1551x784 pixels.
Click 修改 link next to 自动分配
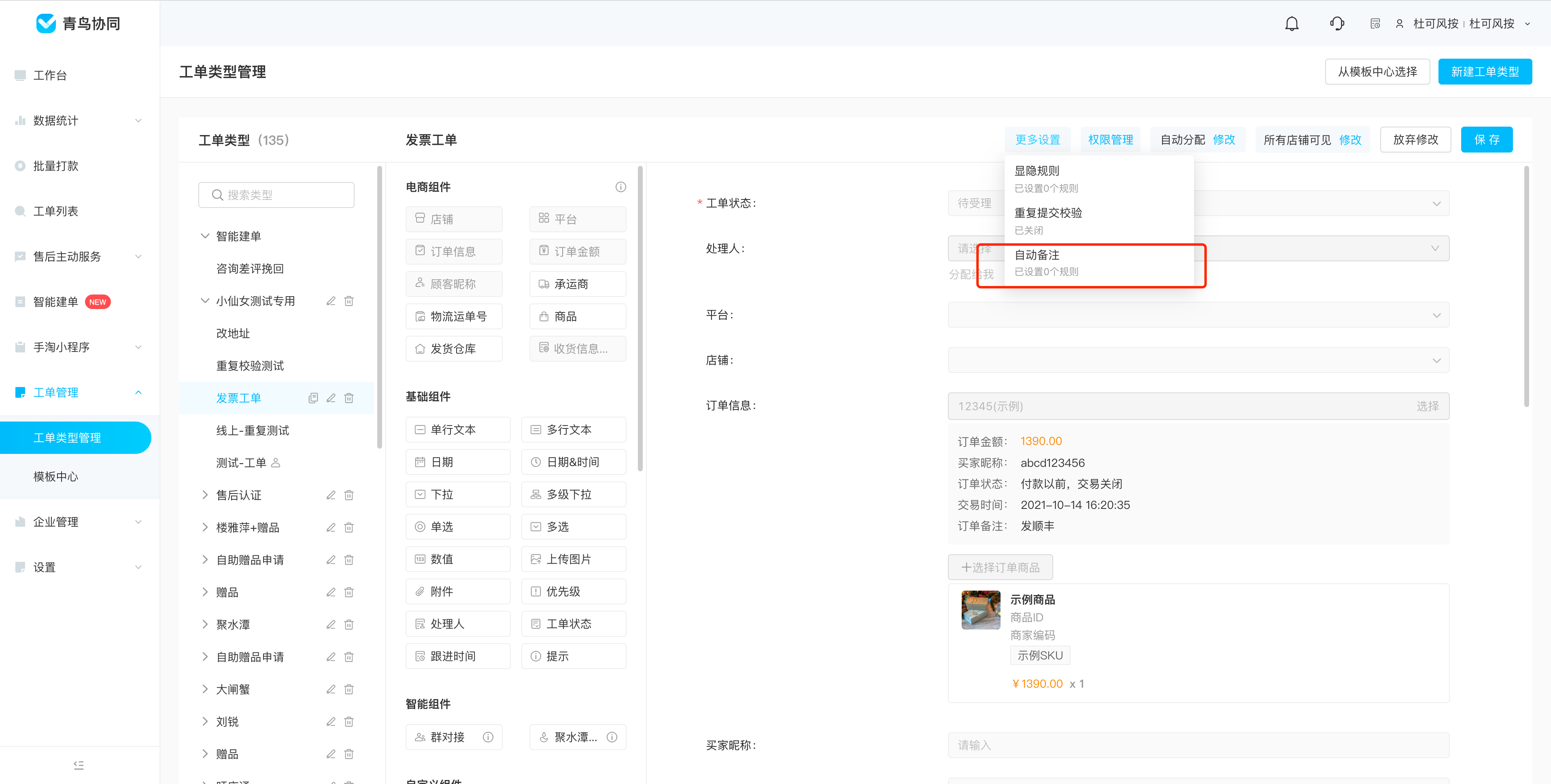point(1224,140)
